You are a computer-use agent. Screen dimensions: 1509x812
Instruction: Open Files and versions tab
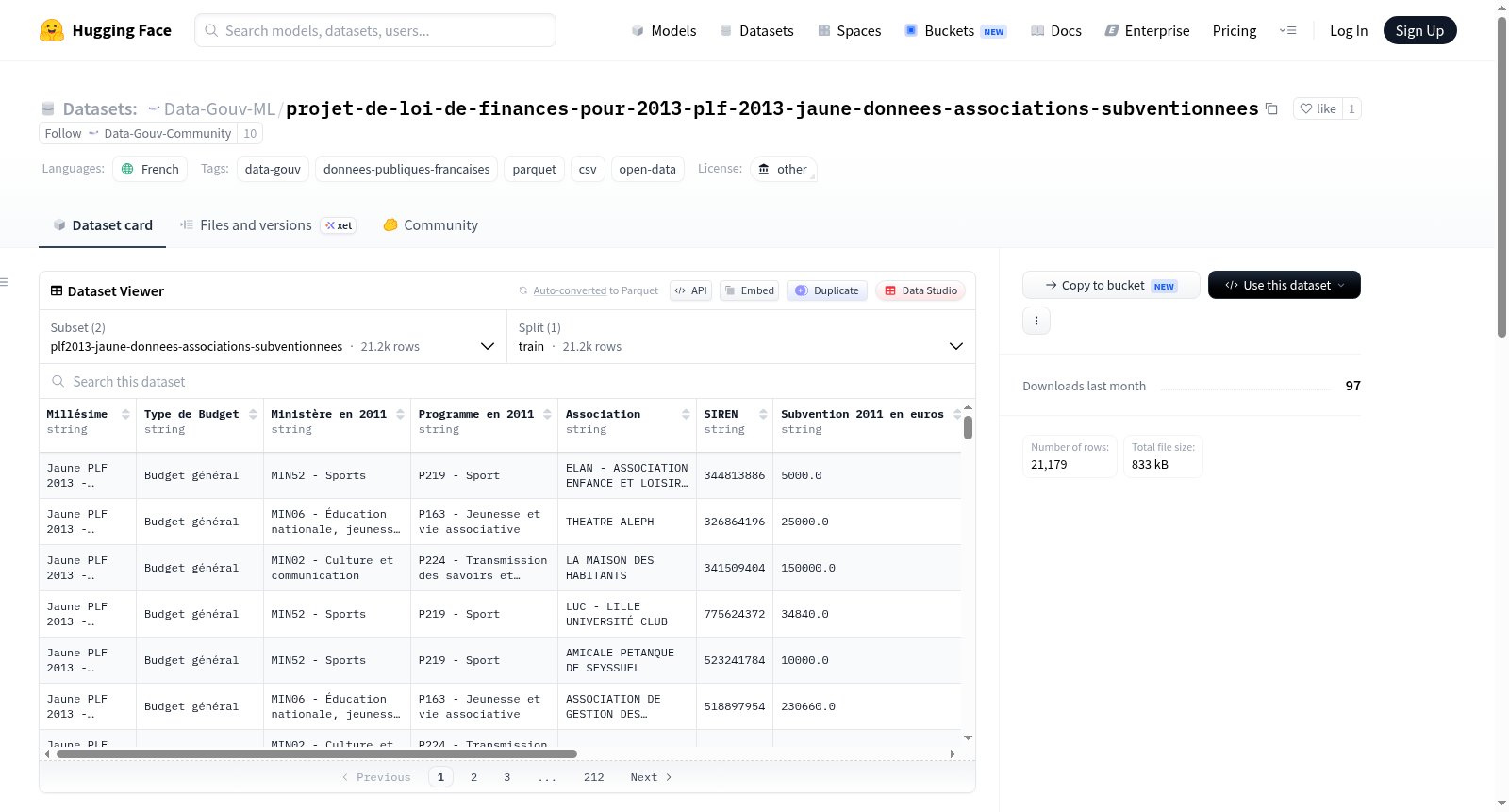[x=268, y=225]
